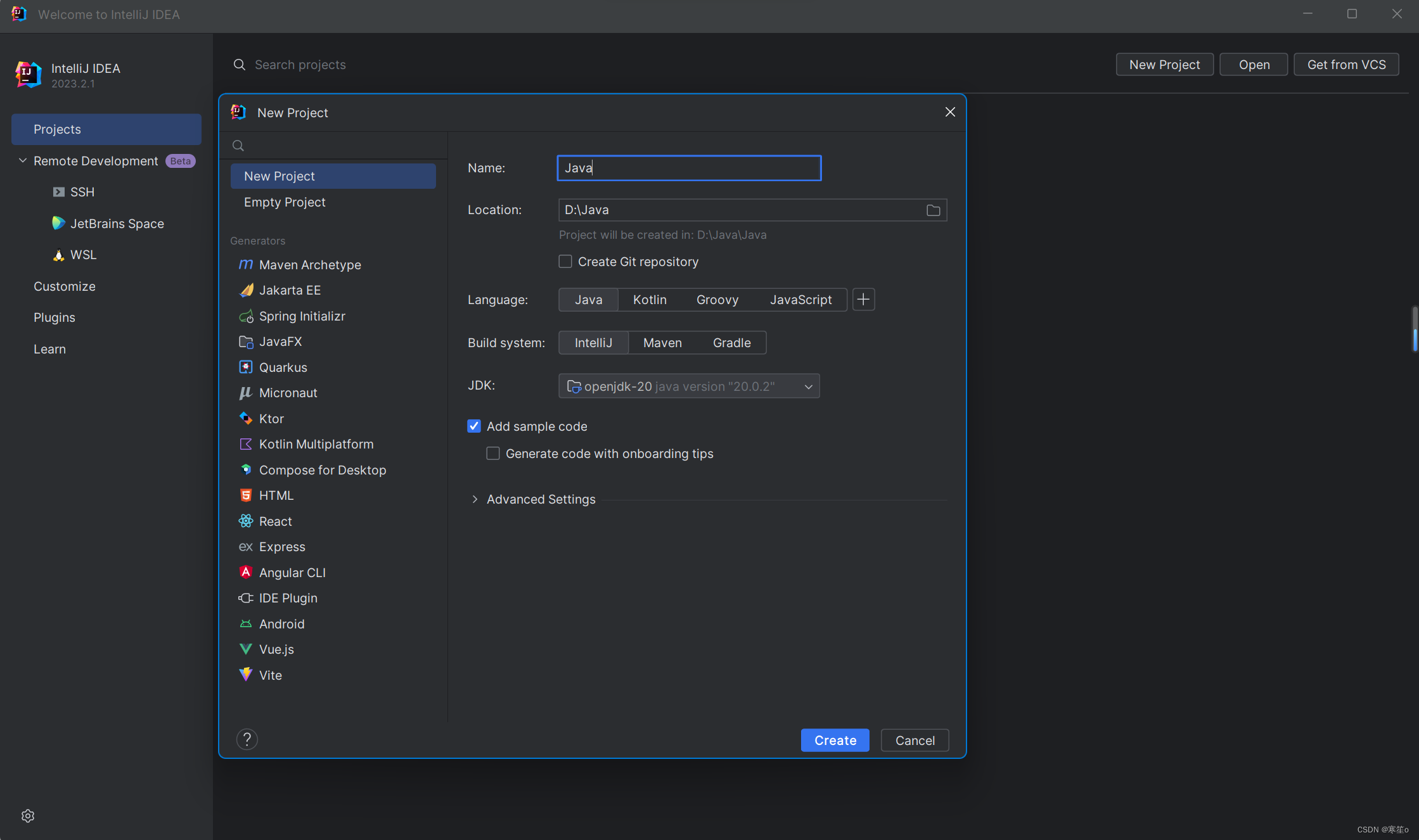Viewport: 1419px width, 840px height.
Task: Expand Advanced Settings section
Action: [x=475, y=499]
